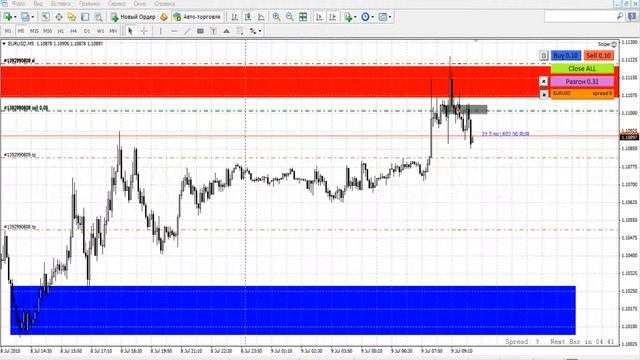Click the orange EURUSD spread bar
Image resolution: width=640 pixels, height=360 pixels.
click(x=582, y=94)
